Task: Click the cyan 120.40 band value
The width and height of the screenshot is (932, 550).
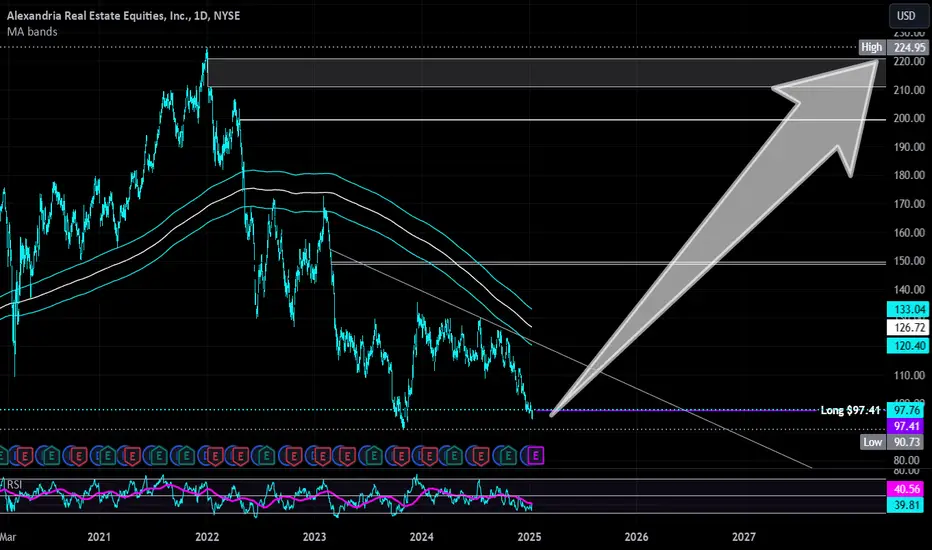Action: tap(909, 345)
